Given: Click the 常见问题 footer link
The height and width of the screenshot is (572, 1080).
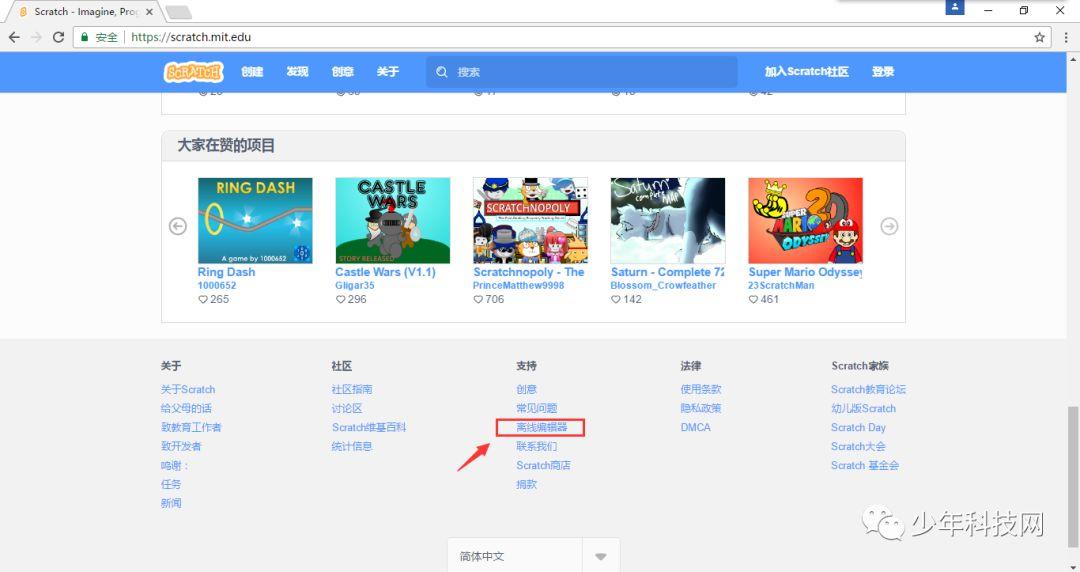Looking at the screenshot, I should coord(537,408).
